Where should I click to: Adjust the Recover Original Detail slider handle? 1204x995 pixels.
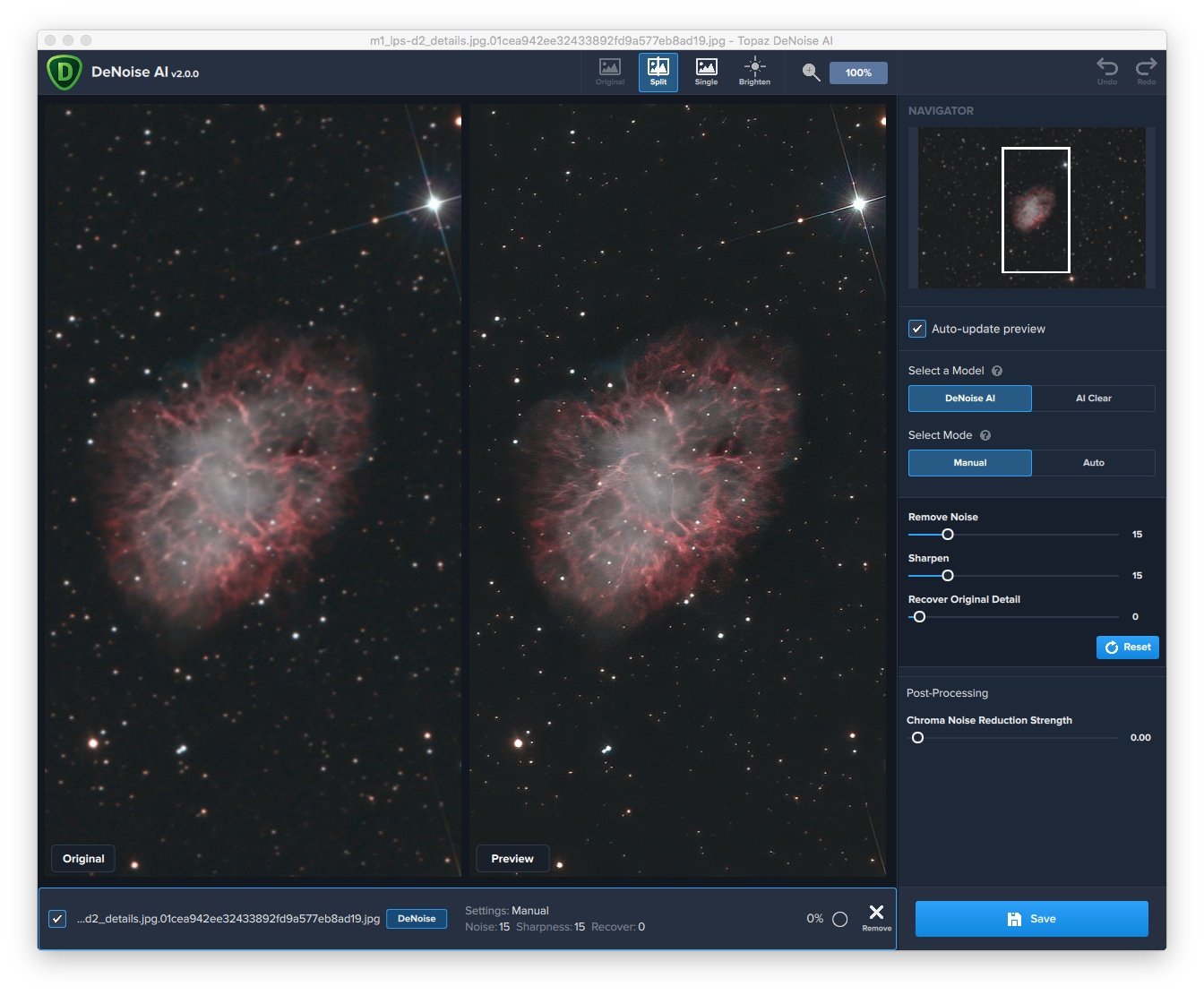point(919,617)
